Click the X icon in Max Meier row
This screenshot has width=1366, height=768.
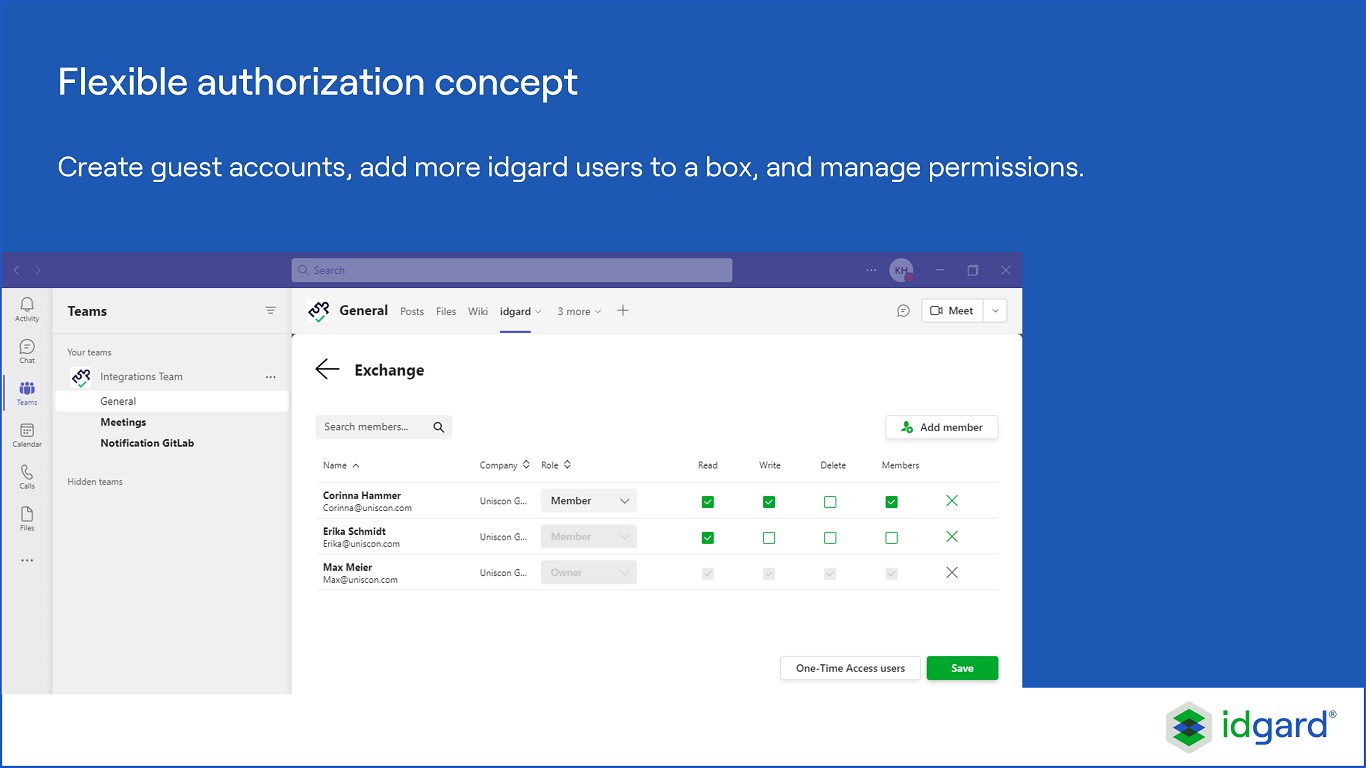pyautogui.click(x=952, y=573)
